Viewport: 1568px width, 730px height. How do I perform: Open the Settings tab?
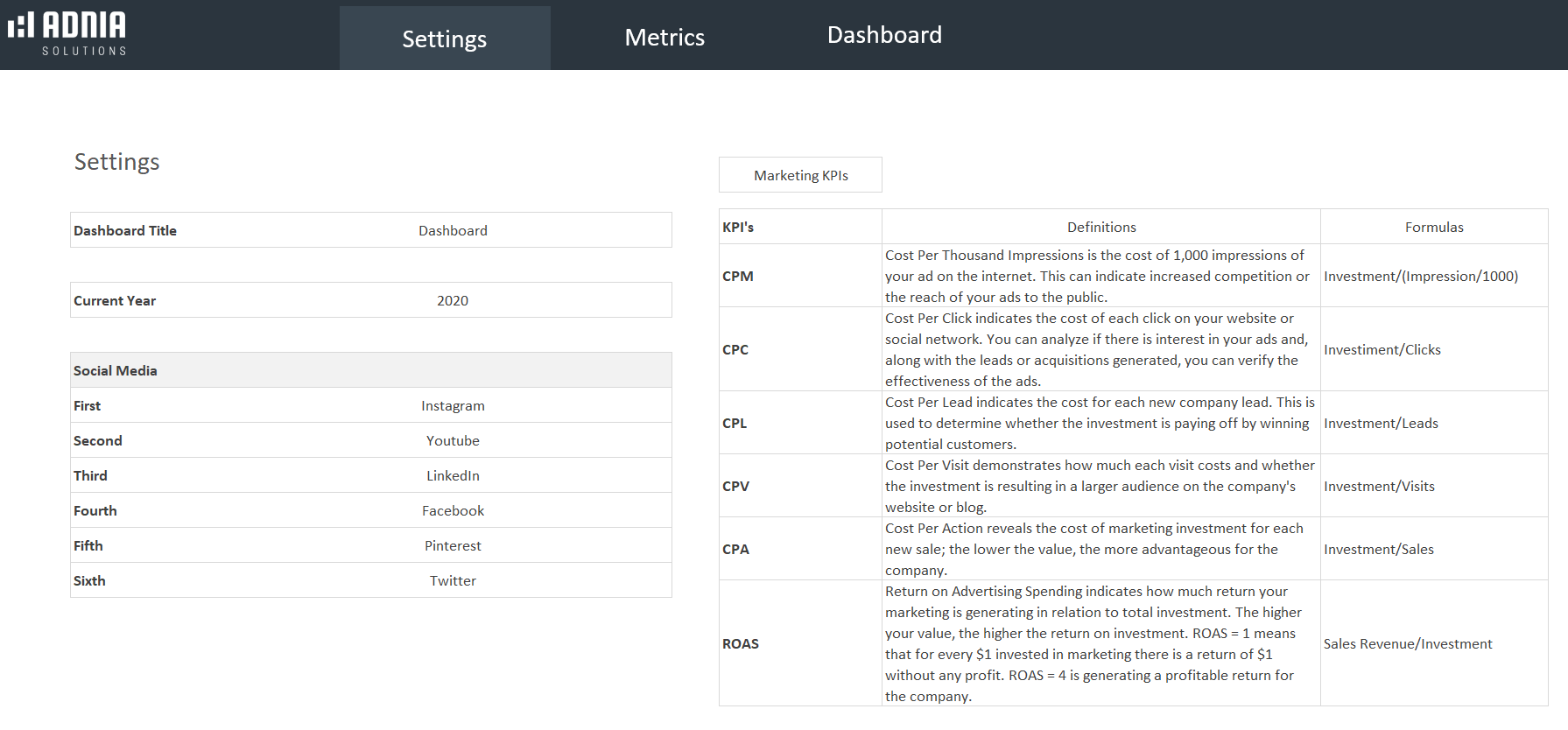click(x=444, y=39)
